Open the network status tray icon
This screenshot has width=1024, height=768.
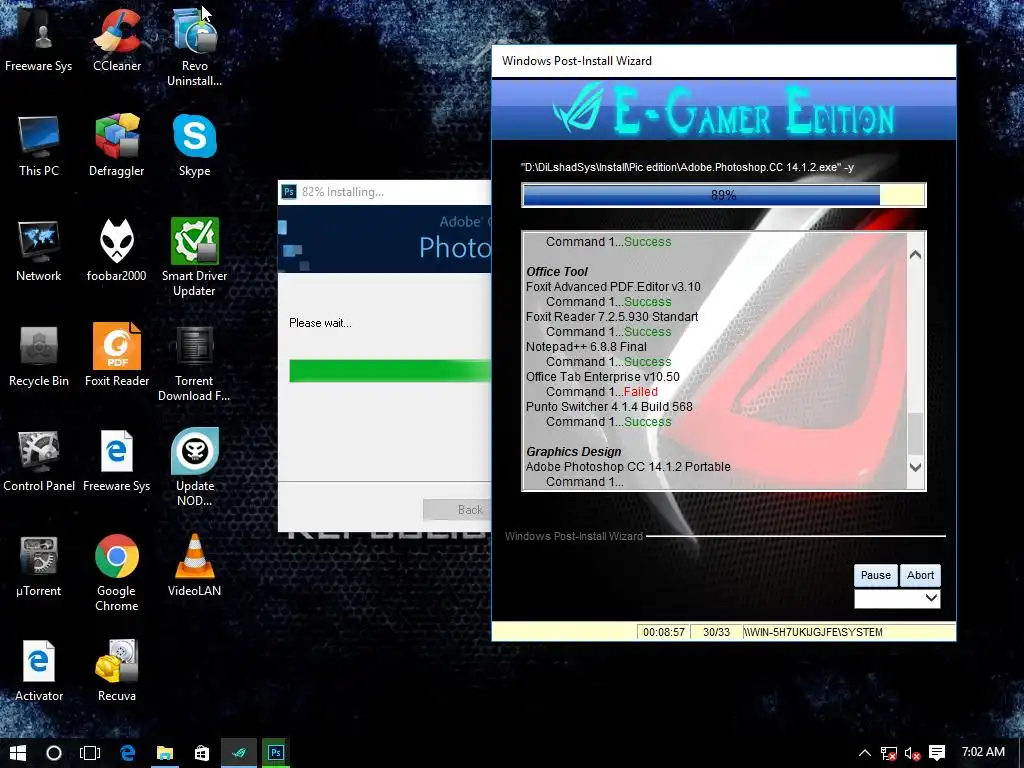888,754
